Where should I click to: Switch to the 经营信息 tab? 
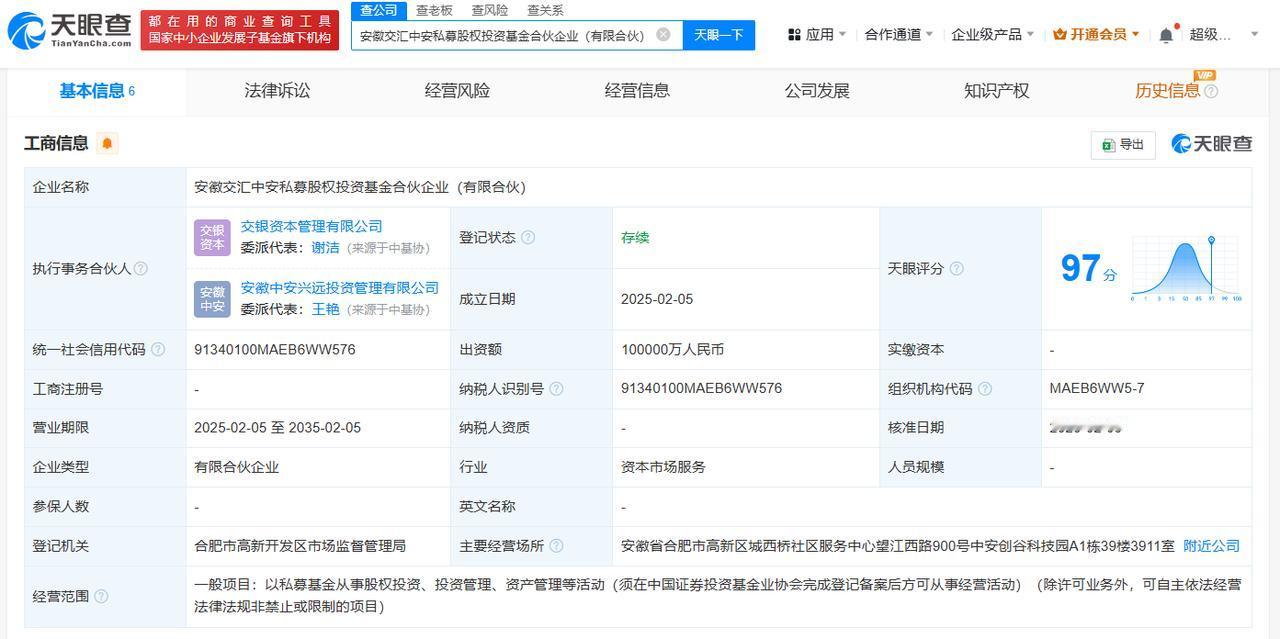tap(637, 91)
